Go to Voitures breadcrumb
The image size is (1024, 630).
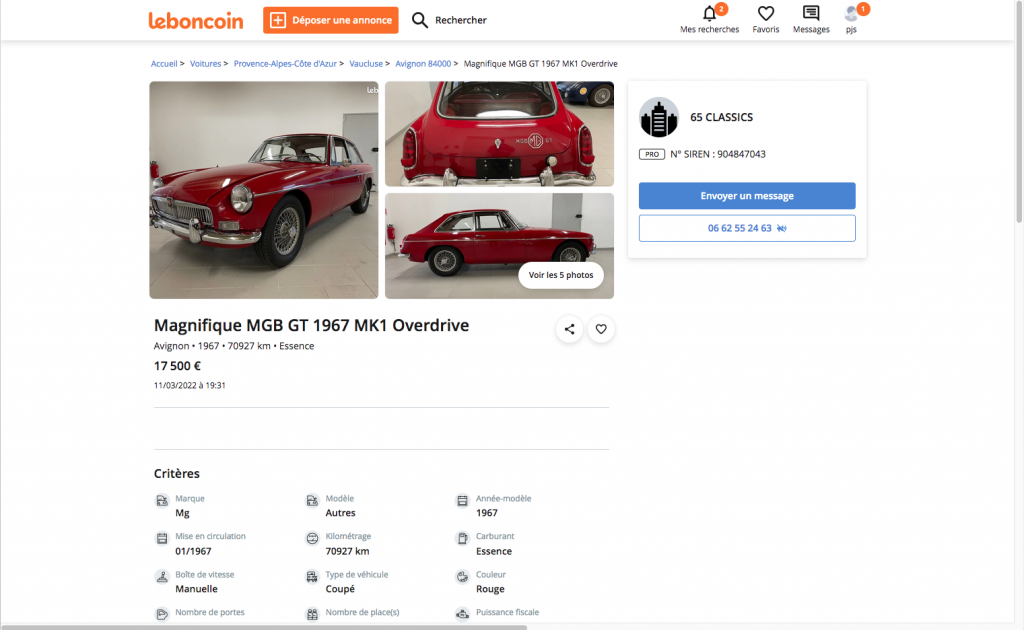205,63
